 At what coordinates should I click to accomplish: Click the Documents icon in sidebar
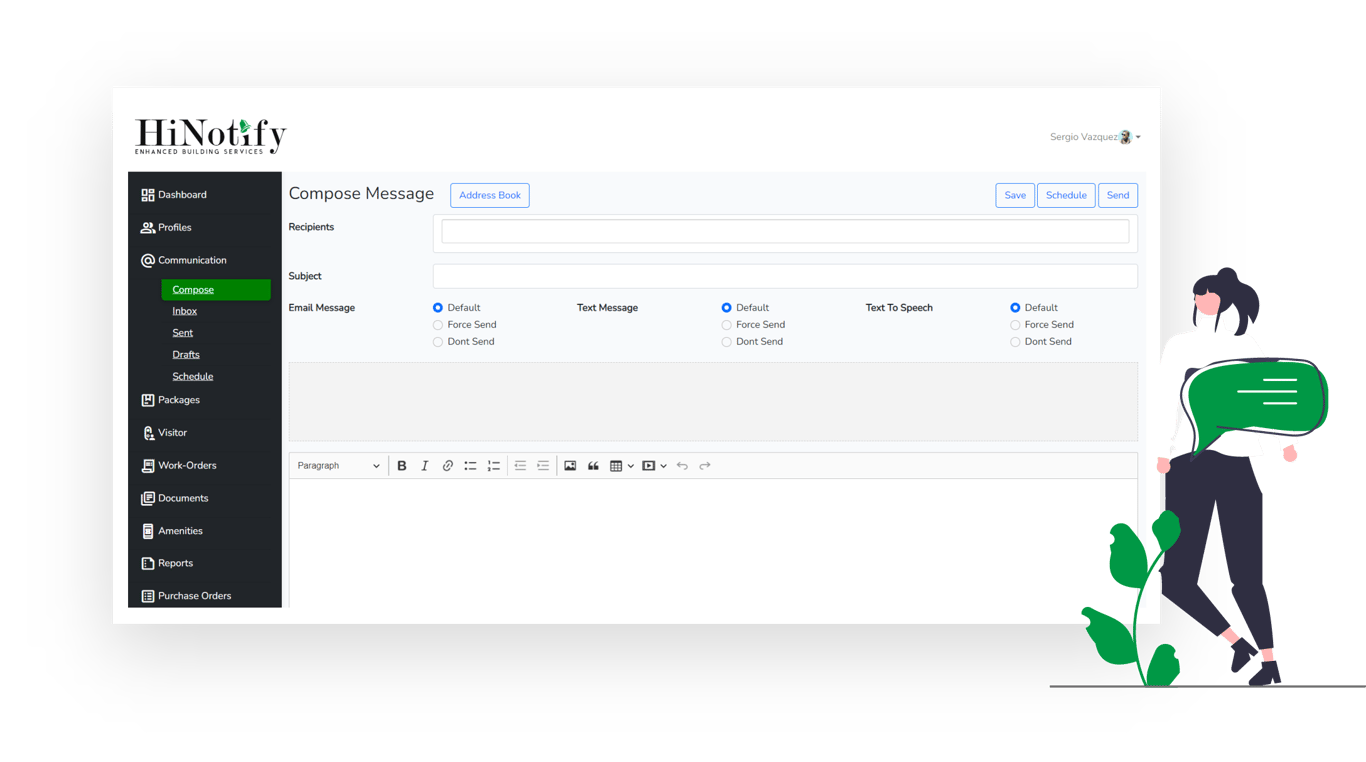tap(148, 498)
